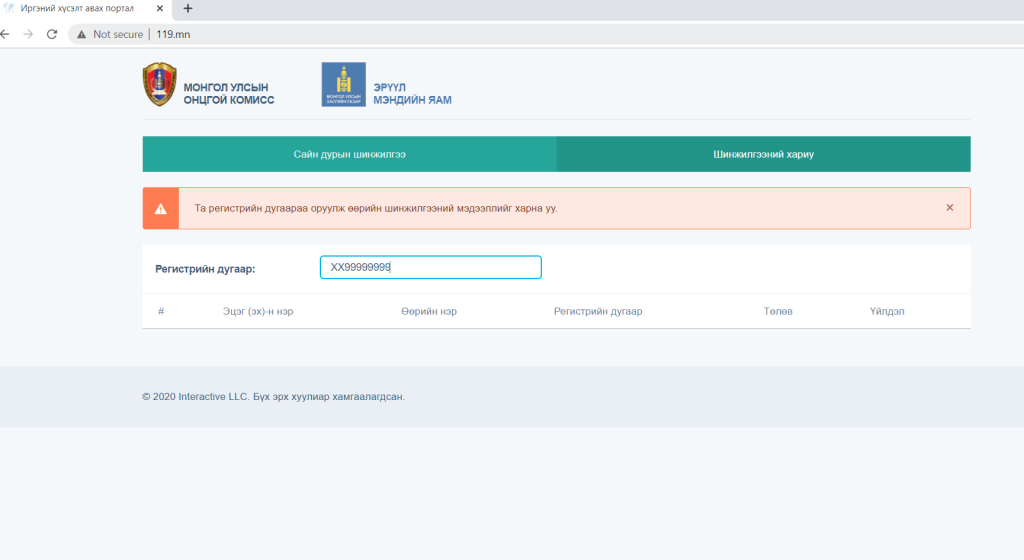Click the # column header
This screenshot has width=1024, height=560.
[x=161, y=311]
